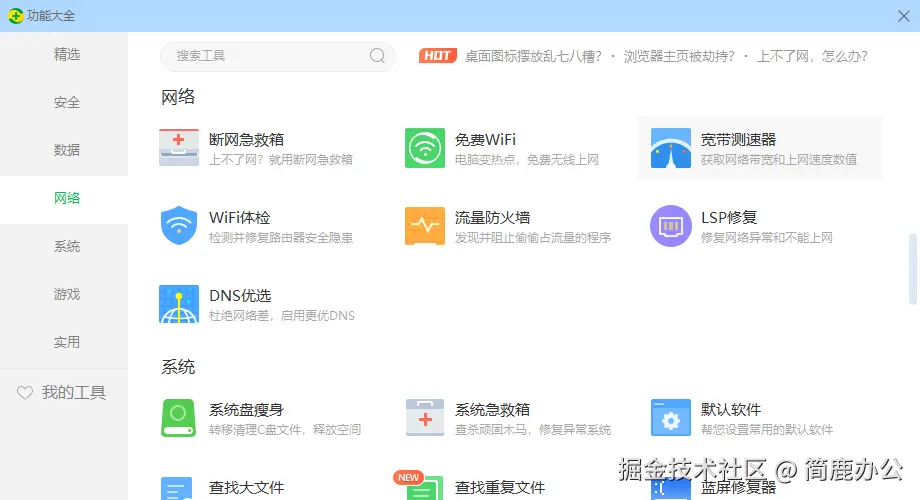Close the 功能大全 window
This screenshot has width=920, height=500.
pos(904,16)
